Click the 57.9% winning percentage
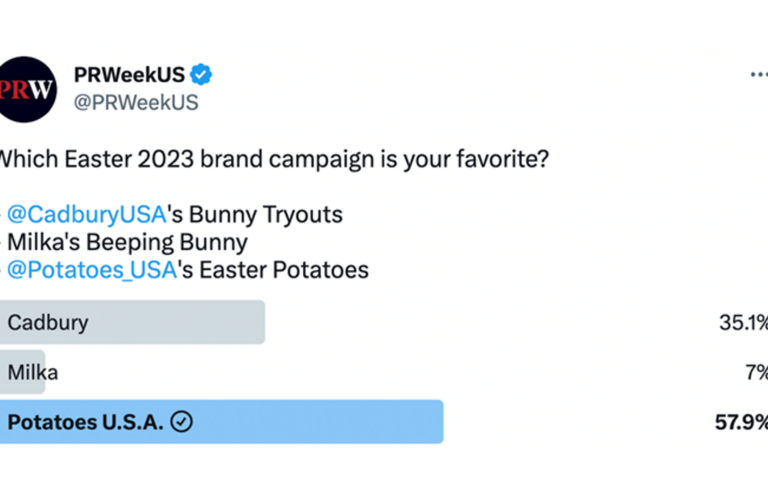The image size is (768, 492). (x=741, y=422)
